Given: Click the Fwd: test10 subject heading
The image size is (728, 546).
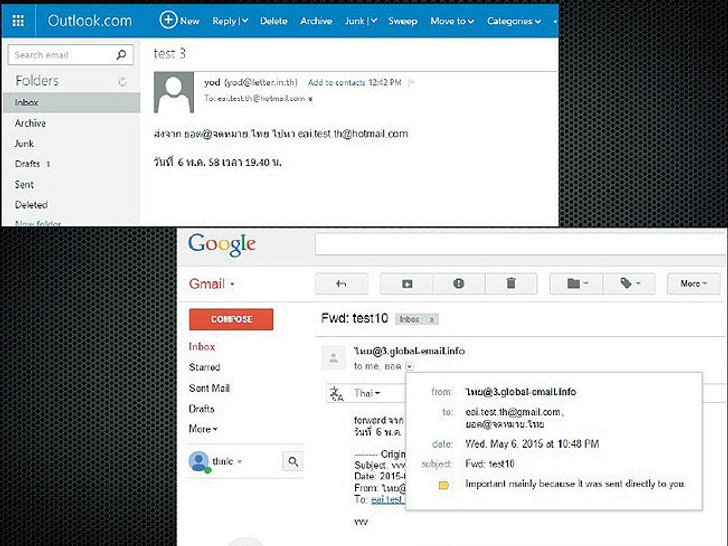Looking at the screenshot, I should point(355,318).
